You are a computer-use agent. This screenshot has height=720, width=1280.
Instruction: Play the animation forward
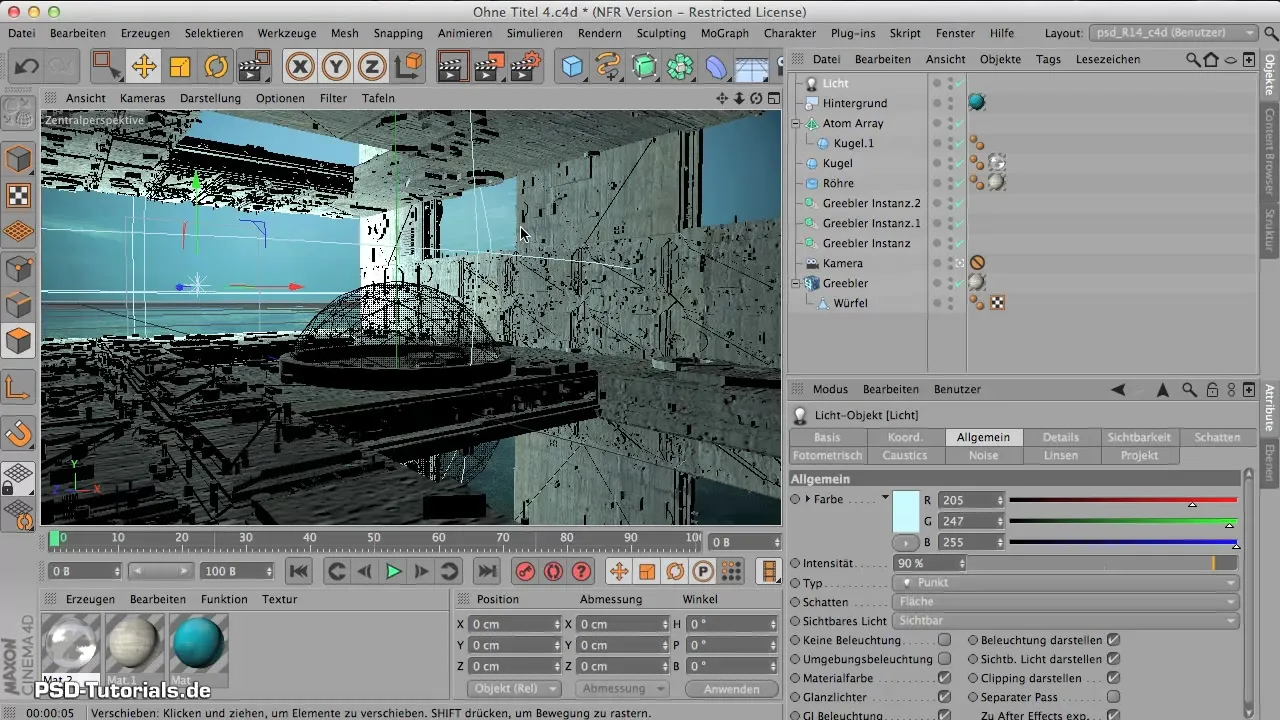pos(393,571)
